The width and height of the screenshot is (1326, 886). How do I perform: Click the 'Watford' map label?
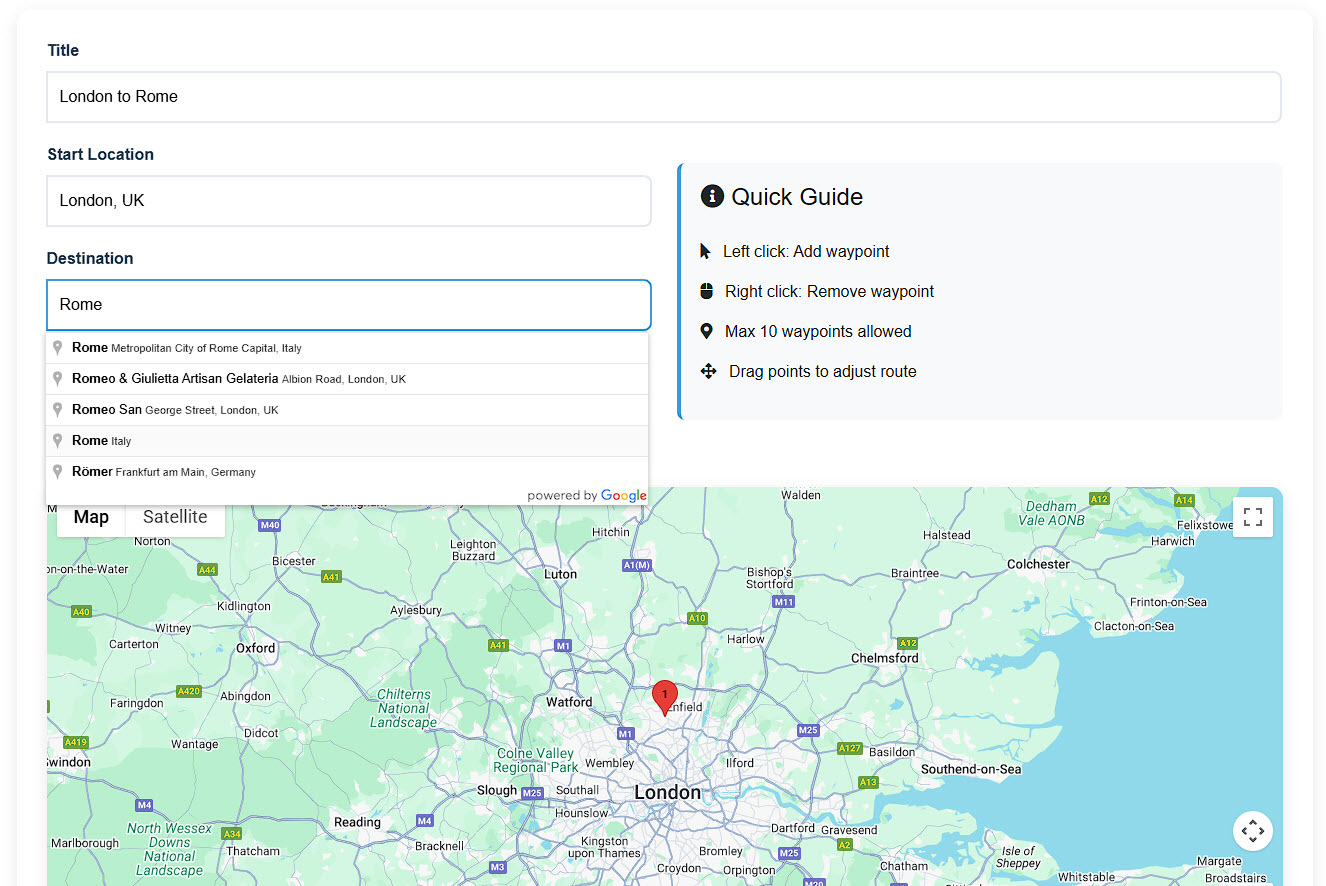tap(569, 702)
